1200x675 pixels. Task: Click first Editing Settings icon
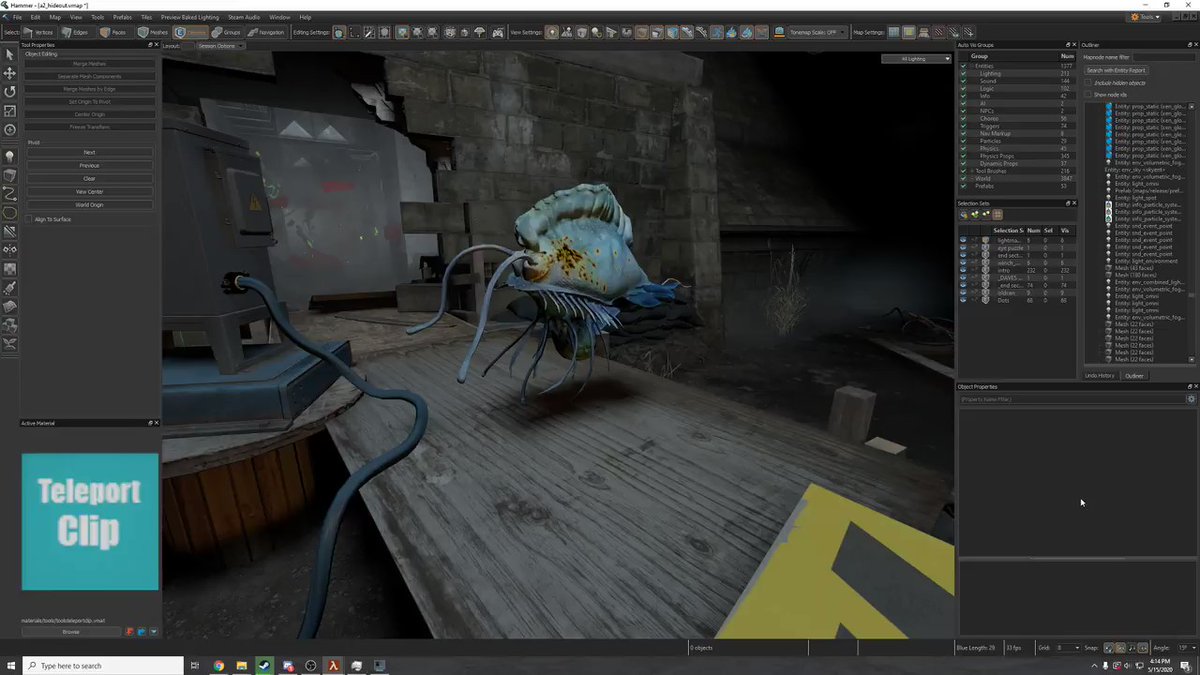(x=339, y=32)
